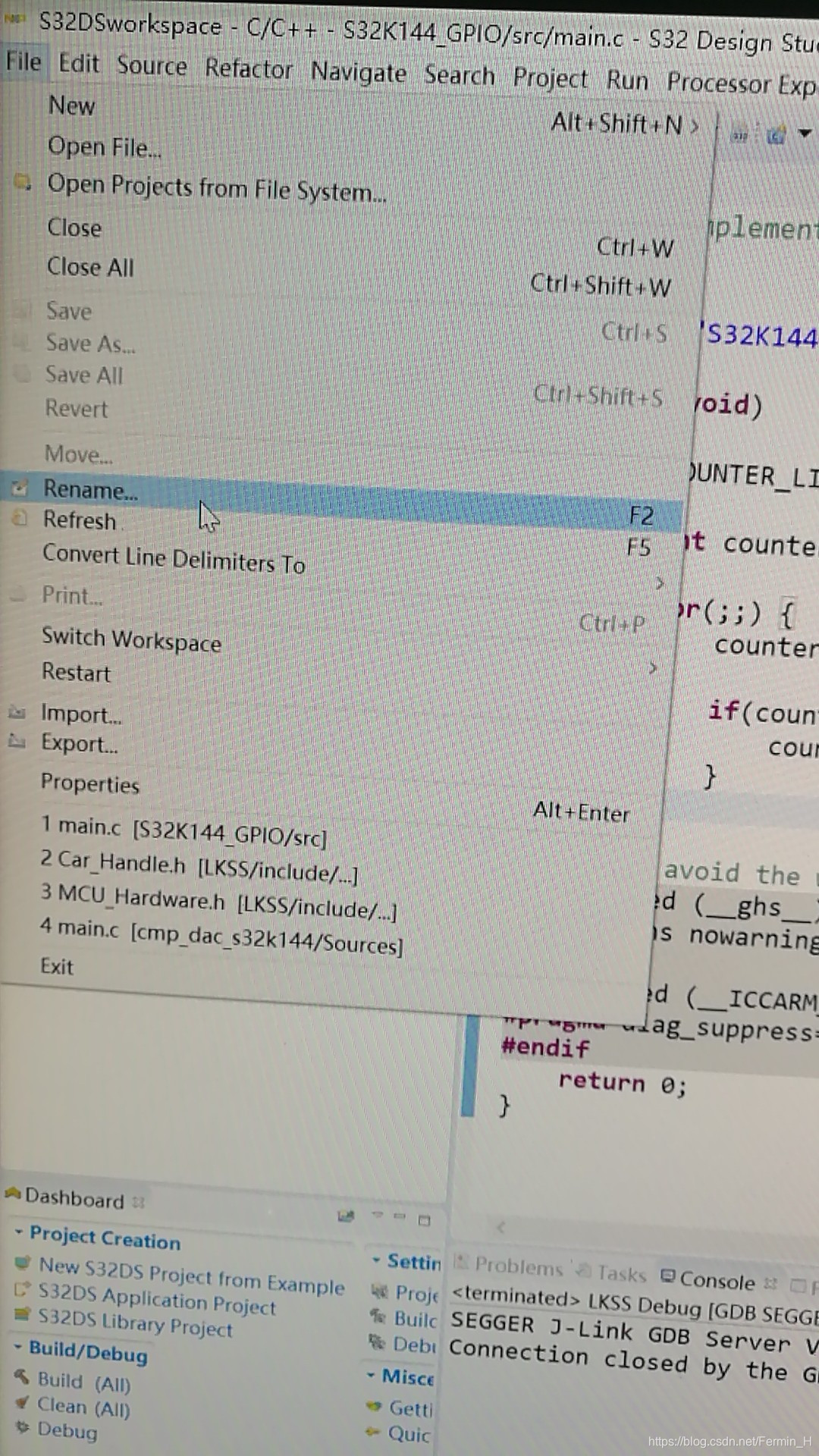
Task: Maximize the Dashboard panel
Action: pos(424,1220)
